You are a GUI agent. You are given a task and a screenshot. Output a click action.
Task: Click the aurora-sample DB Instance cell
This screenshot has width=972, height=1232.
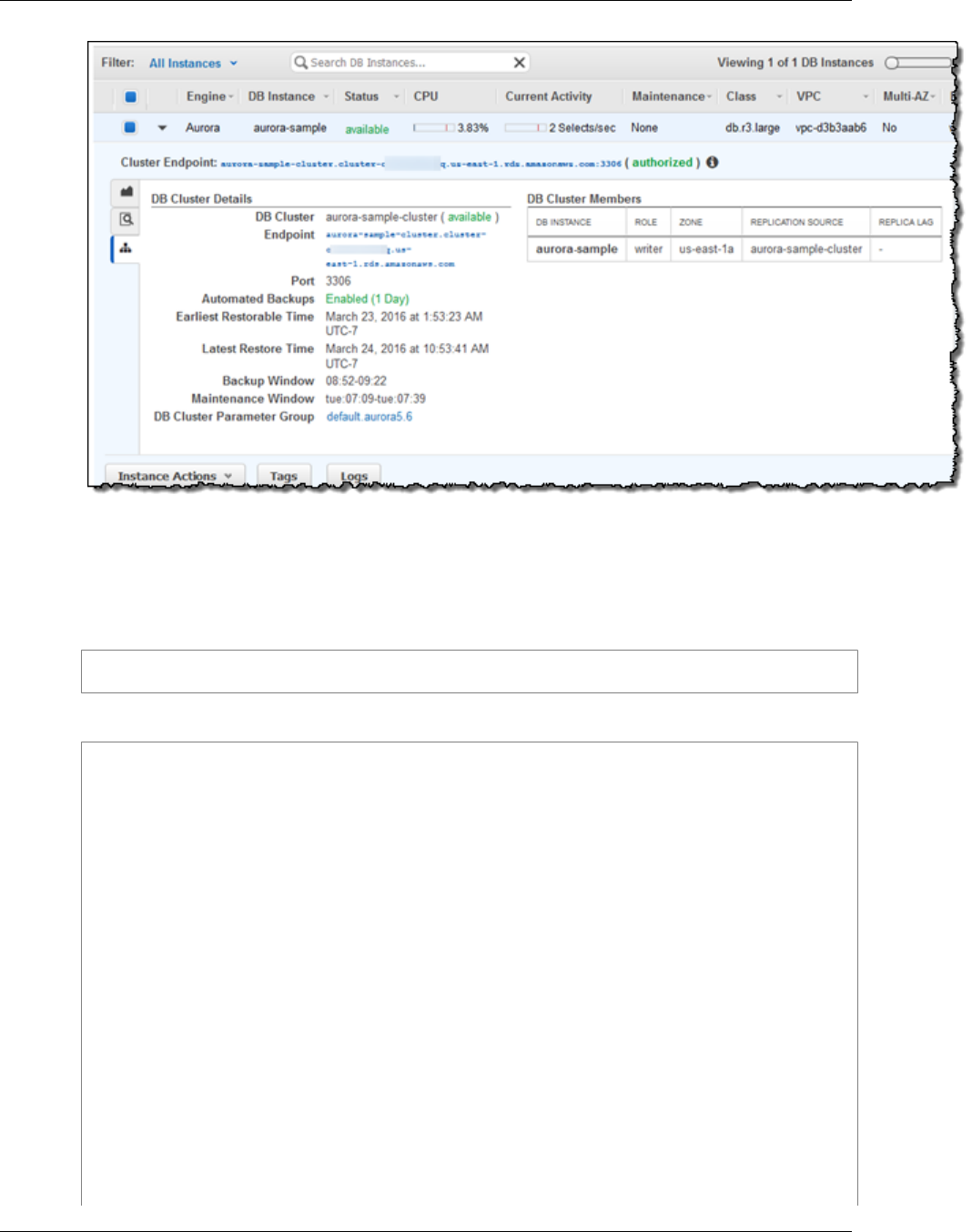pos(289,128)
